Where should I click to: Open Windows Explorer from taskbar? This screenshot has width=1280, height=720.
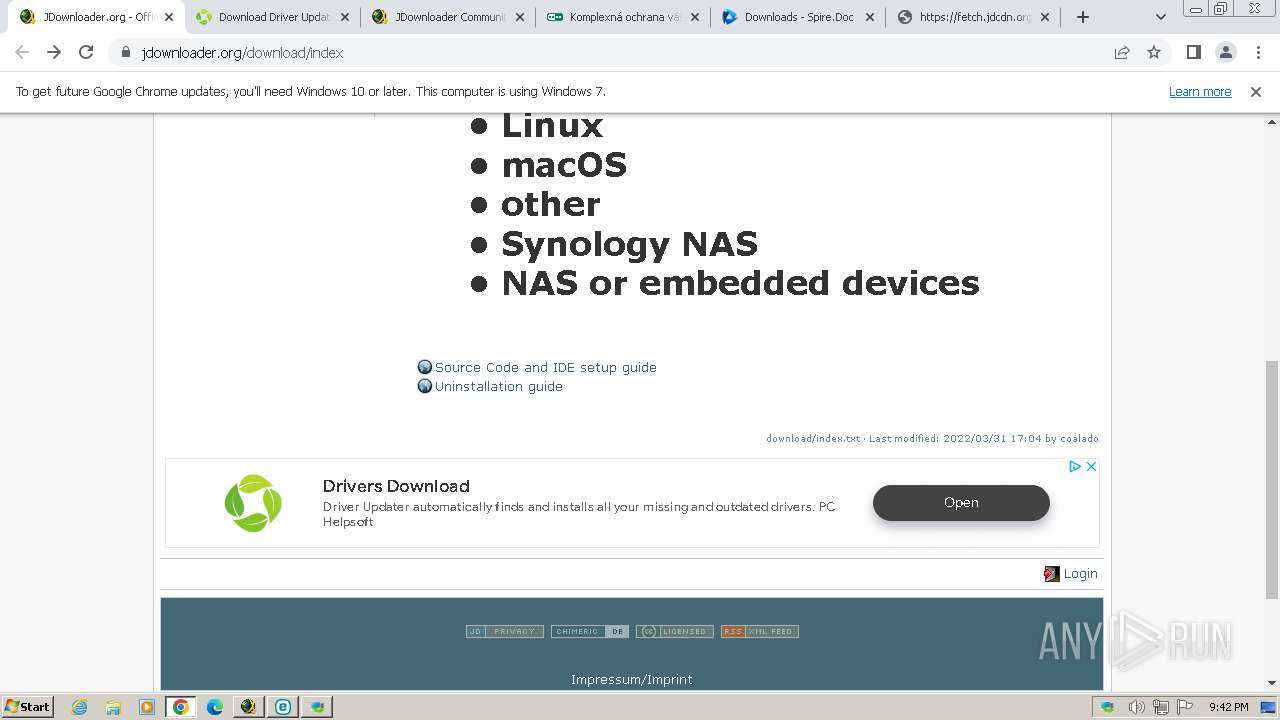pos(113,707)
